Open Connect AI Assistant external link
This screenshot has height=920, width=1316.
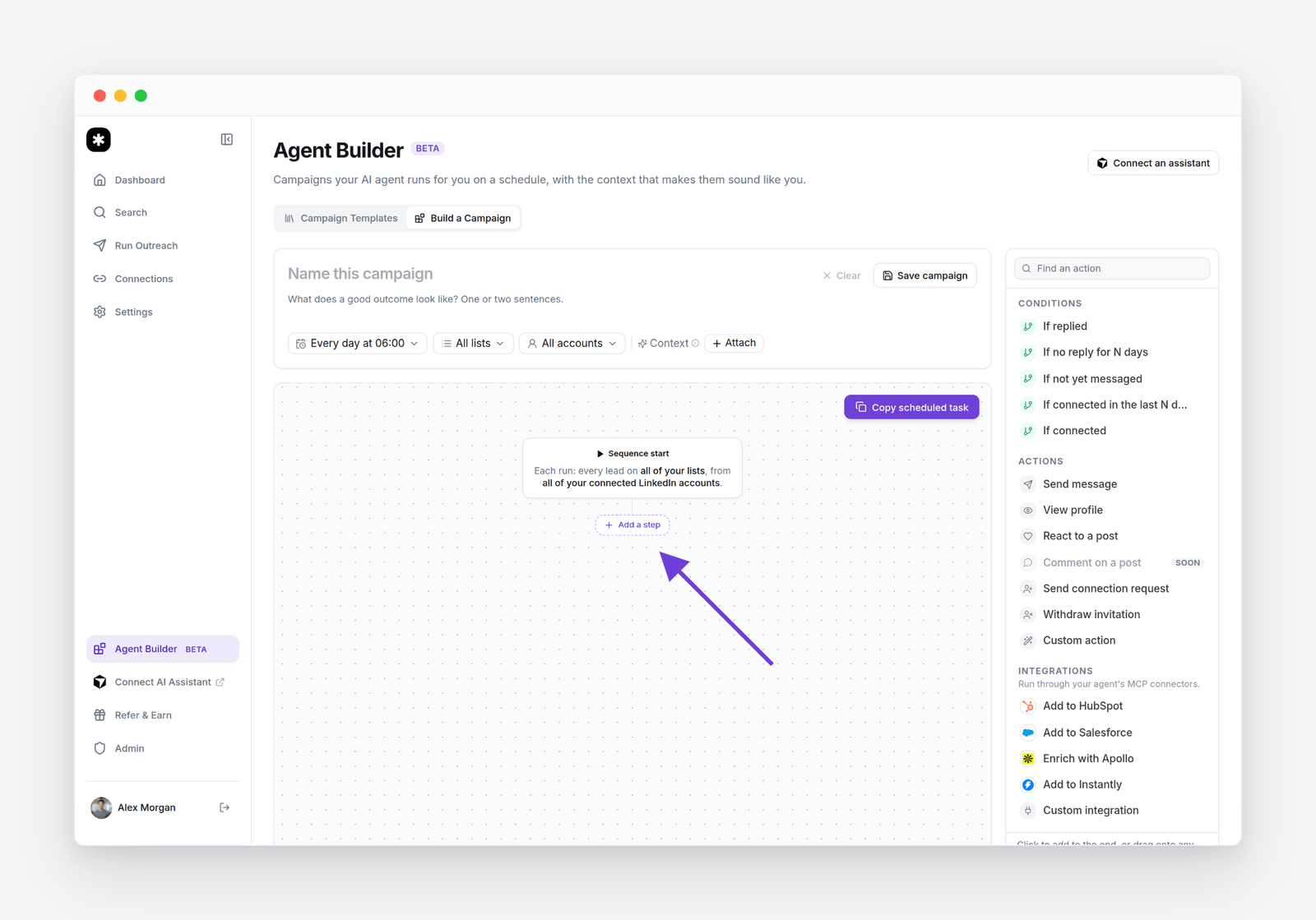coord(163,682)
